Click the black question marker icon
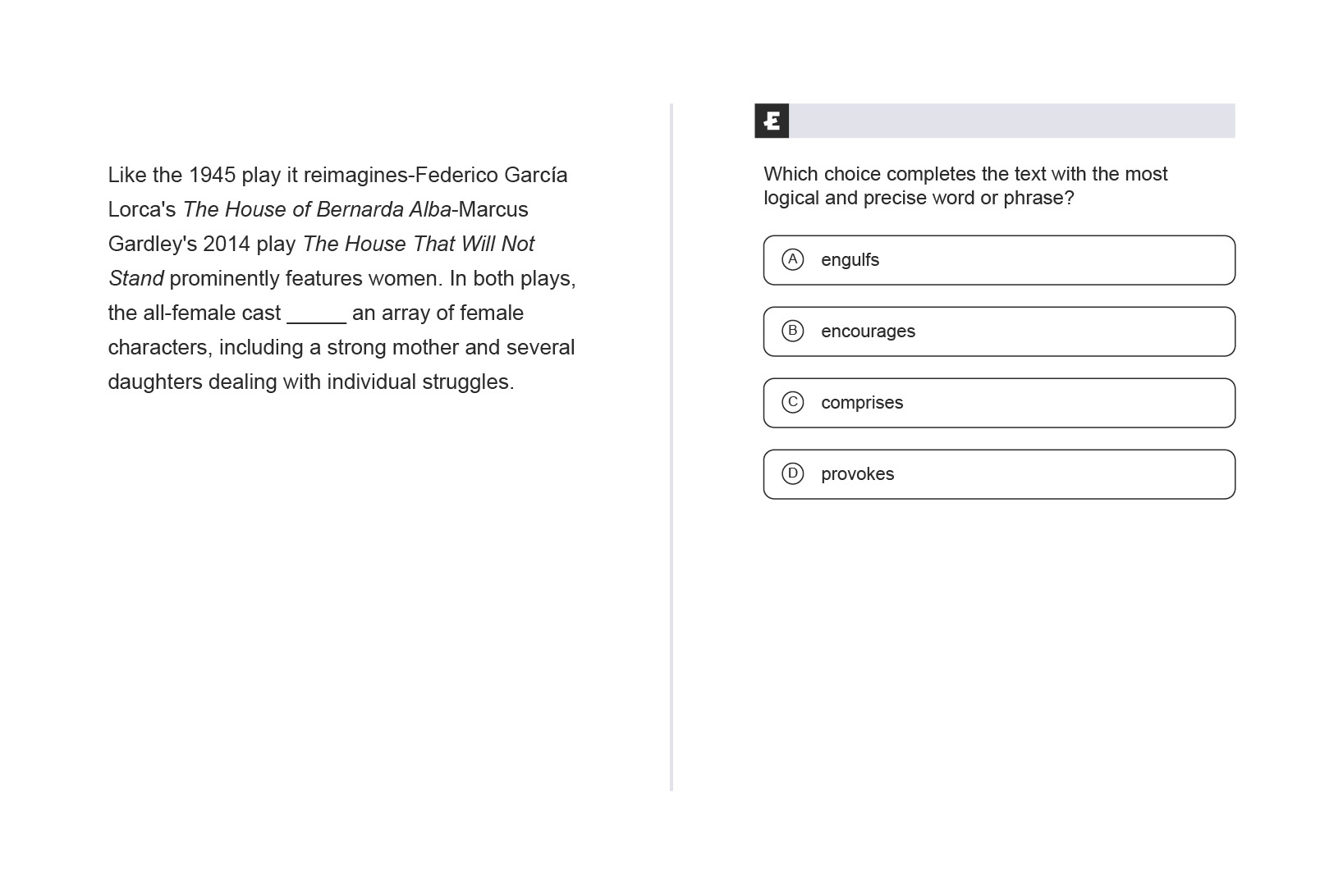1343x896 pixels. 772,121
